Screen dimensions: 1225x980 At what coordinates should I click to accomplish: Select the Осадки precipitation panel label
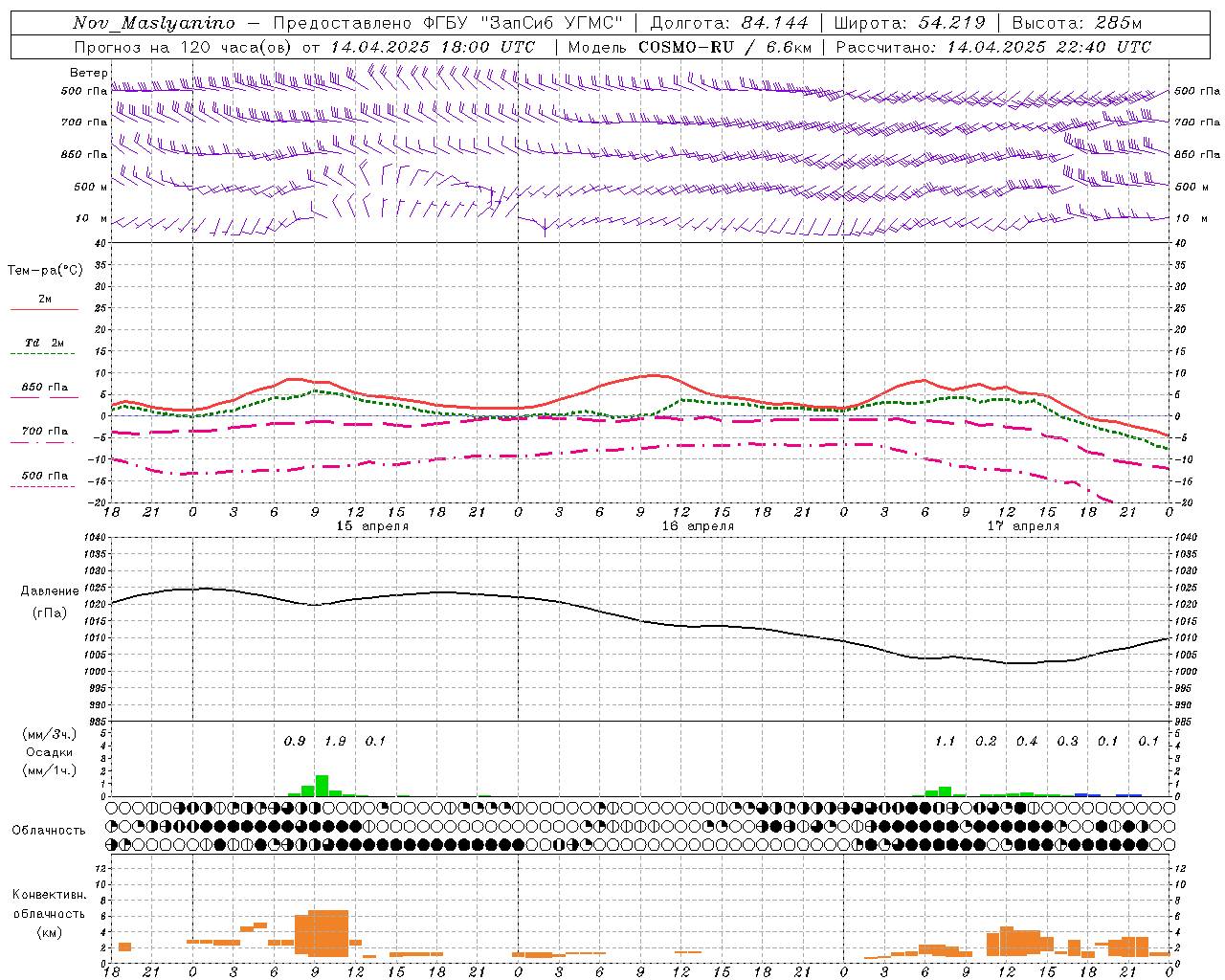49,752
